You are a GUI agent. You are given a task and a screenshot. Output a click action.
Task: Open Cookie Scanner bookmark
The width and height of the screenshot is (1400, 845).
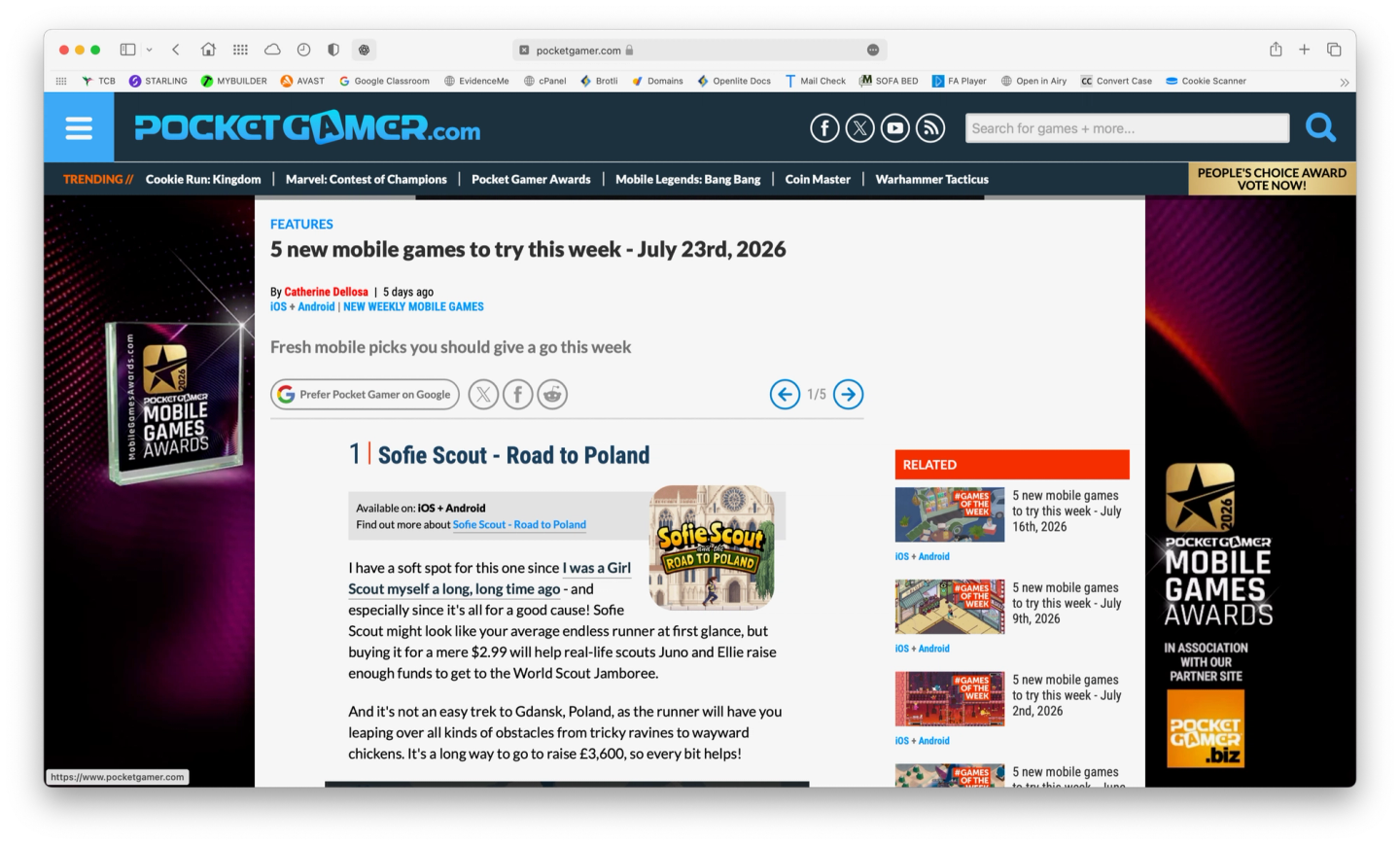tap(1206, 82)
